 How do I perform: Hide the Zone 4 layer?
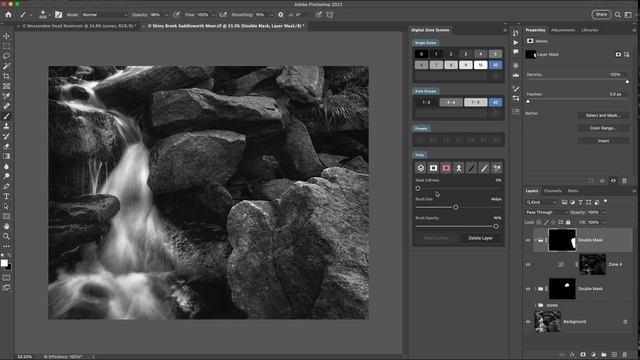coord(528,264)
